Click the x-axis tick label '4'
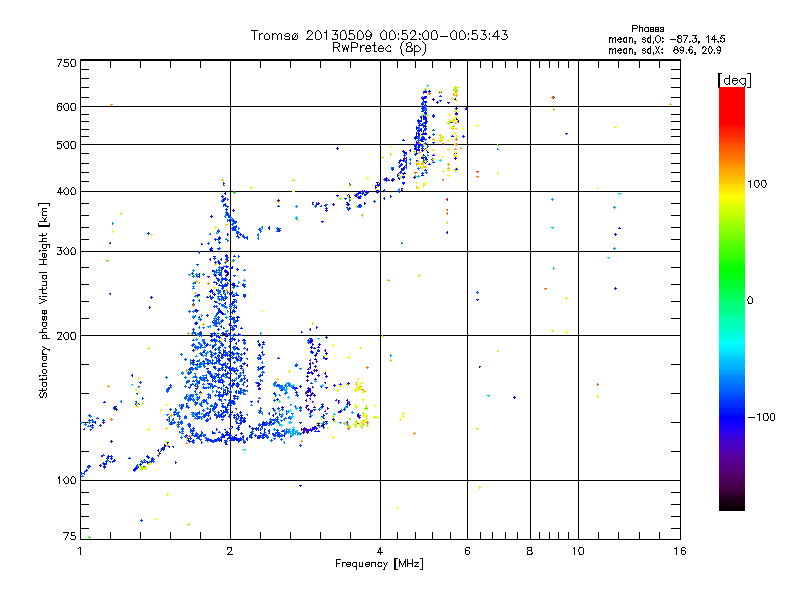 point(380,551)
